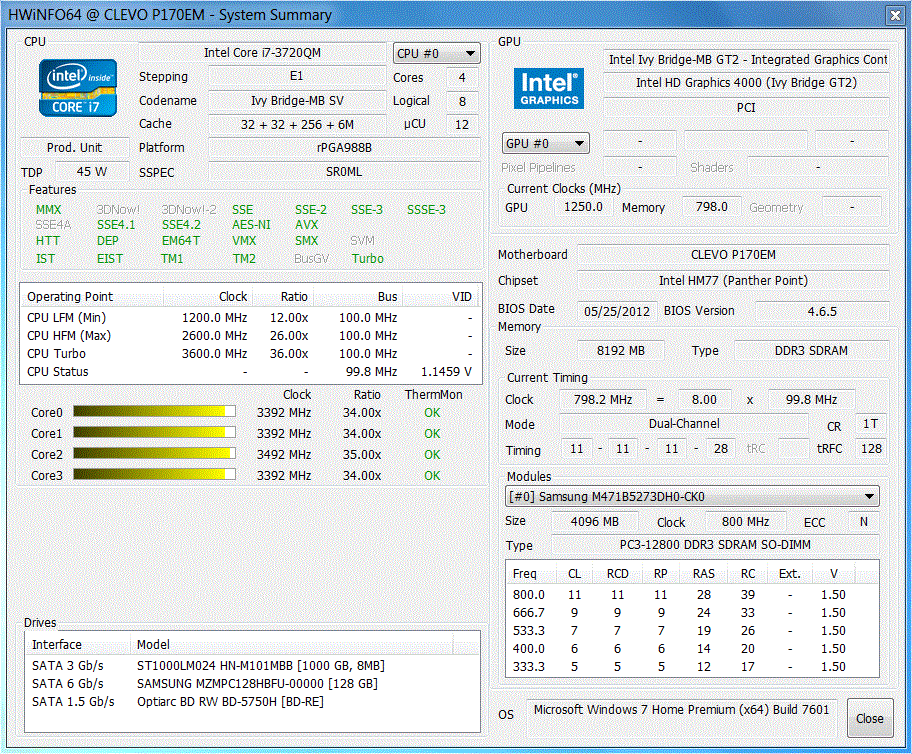Click the Ivy Bridge-MB SV codename field
The image size is (912, 754).
297,101
